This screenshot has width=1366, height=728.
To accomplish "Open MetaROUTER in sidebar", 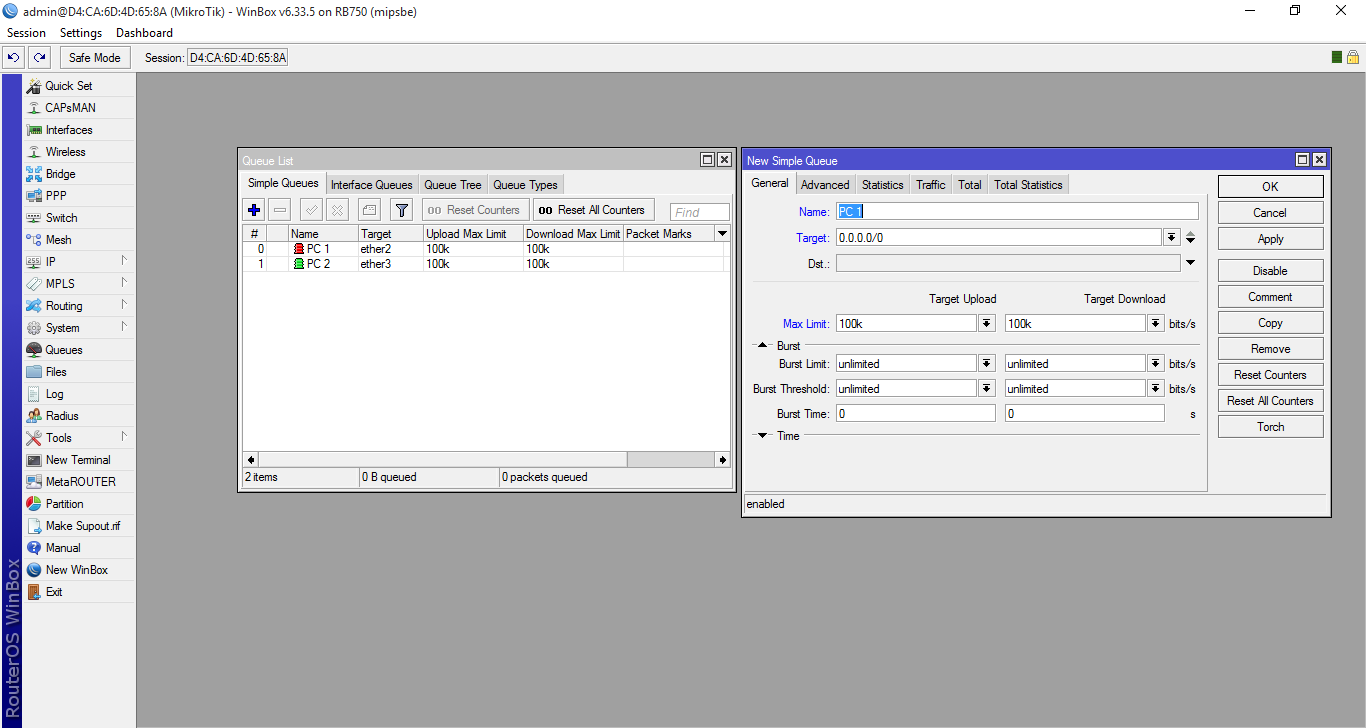I will tap(80, 482).
